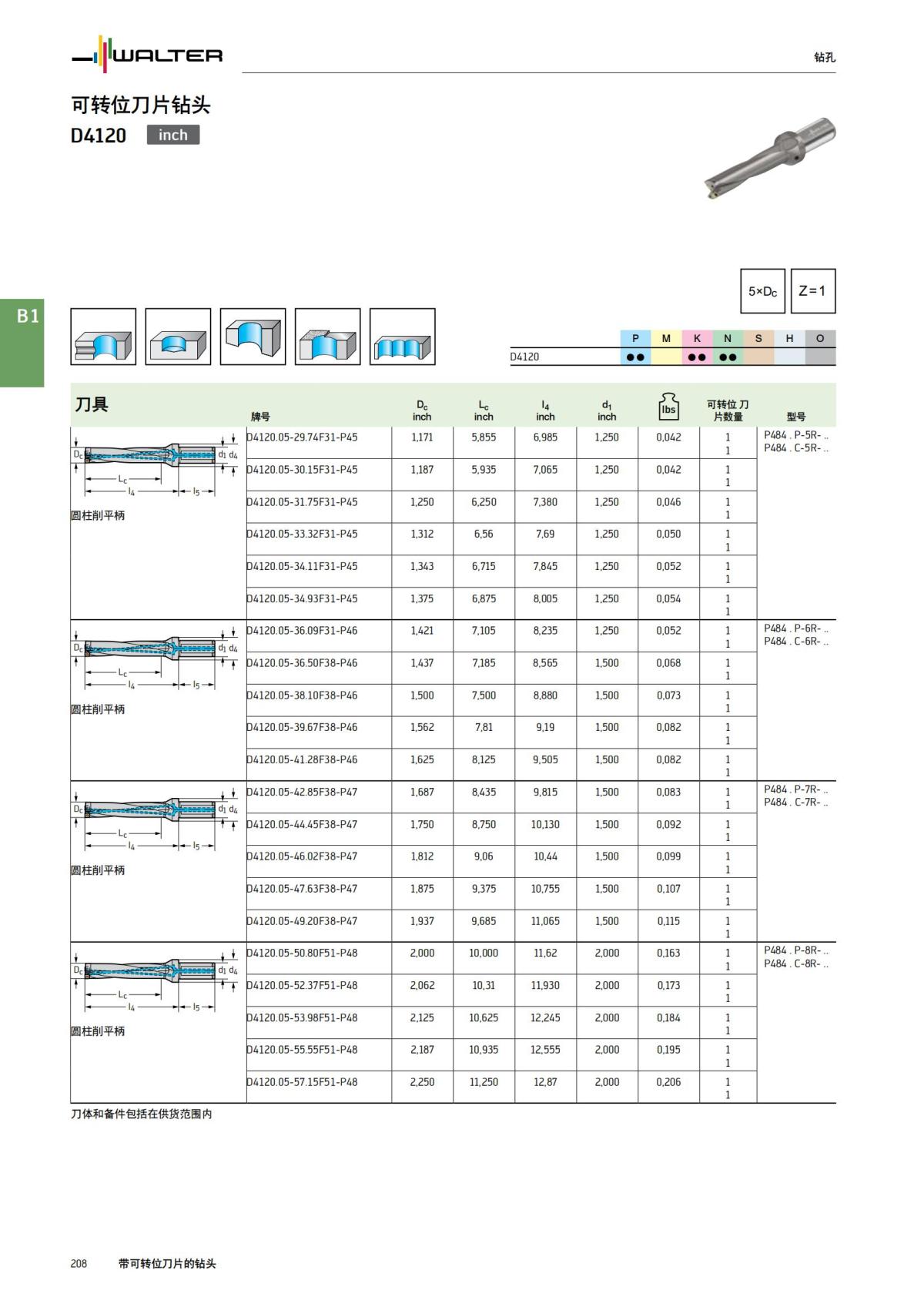Click insert type P484 . P-7R-

point(796,789)
